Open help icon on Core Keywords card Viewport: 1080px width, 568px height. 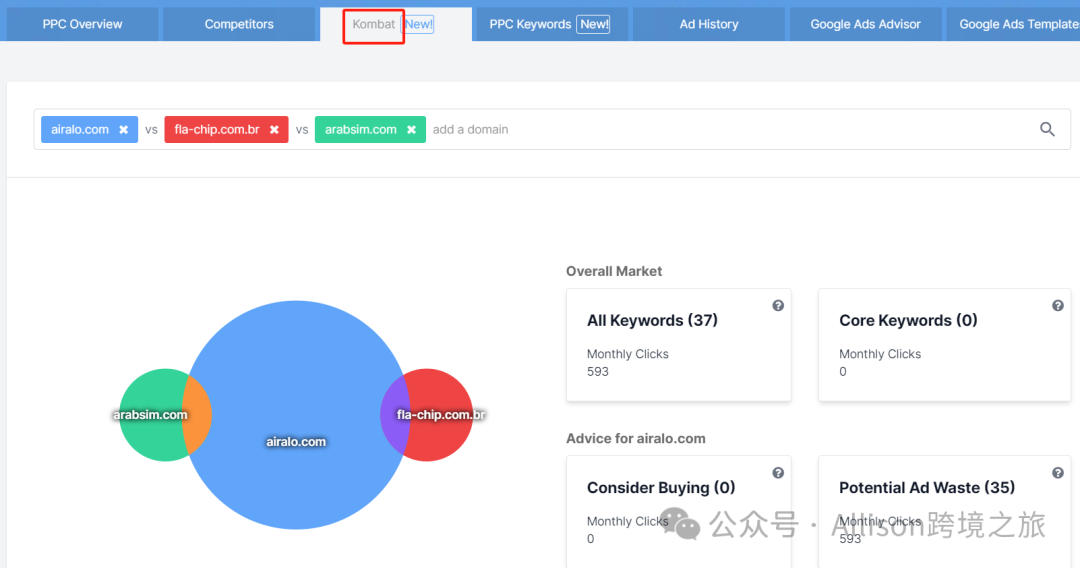point(1057,306)
